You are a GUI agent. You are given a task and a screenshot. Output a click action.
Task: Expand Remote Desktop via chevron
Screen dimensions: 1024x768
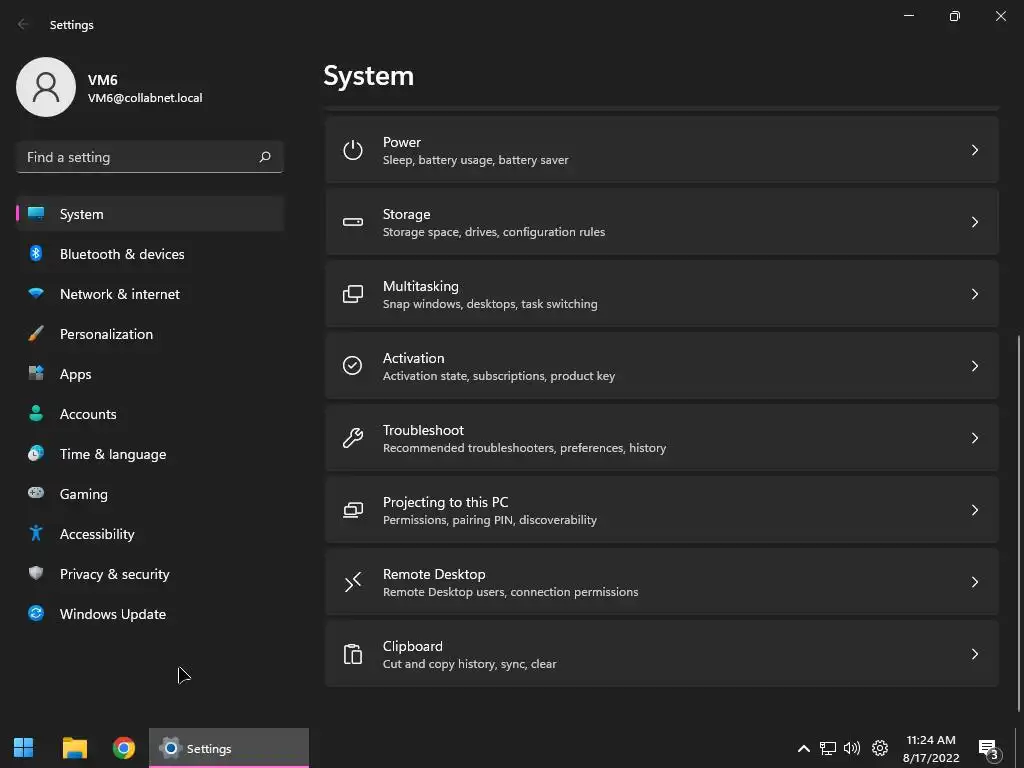[974, 582]
